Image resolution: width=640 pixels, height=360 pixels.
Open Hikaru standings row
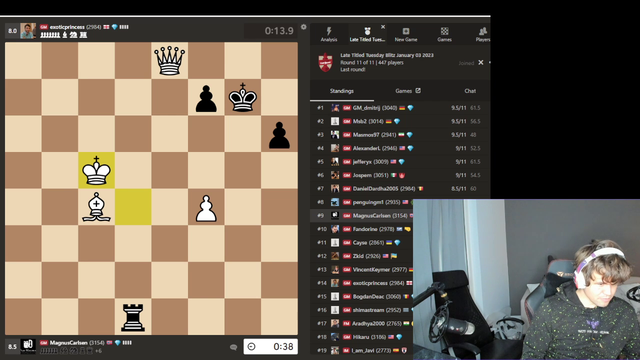pos(362,337)
